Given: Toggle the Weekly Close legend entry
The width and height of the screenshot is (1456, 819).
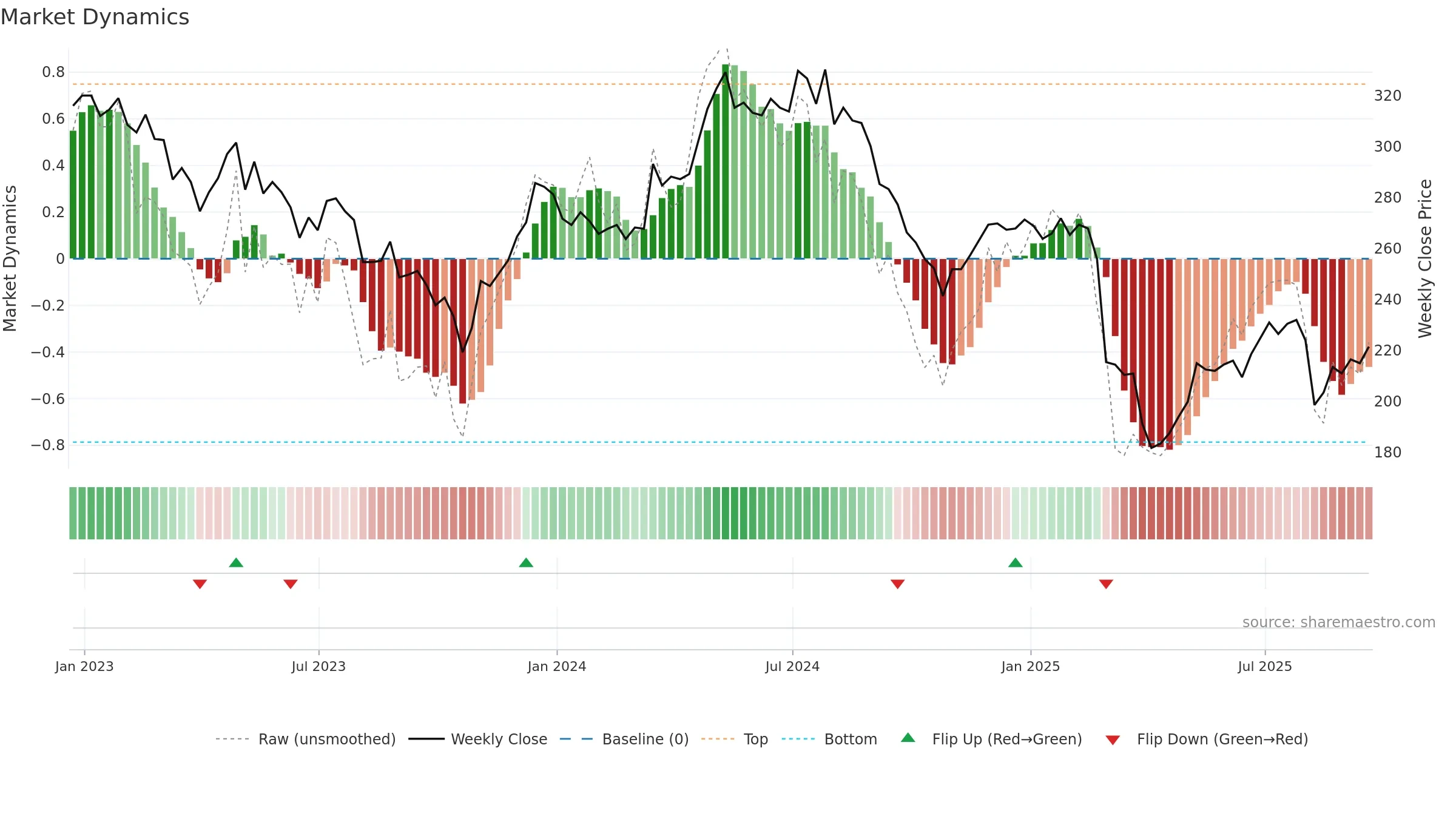Looking at the screenshot, I should (478, 739).
